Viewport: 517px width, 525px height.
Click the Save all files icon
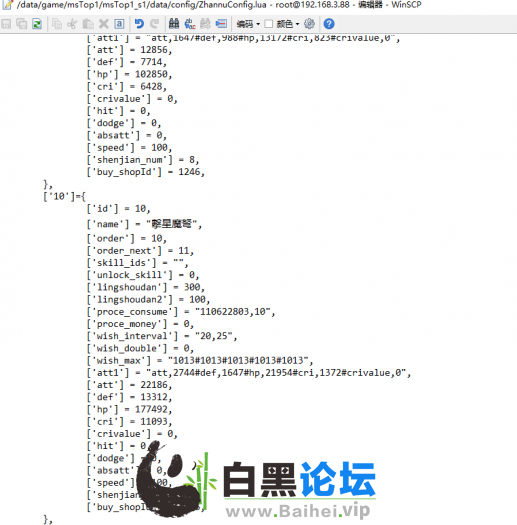click(x=22, y=24)
